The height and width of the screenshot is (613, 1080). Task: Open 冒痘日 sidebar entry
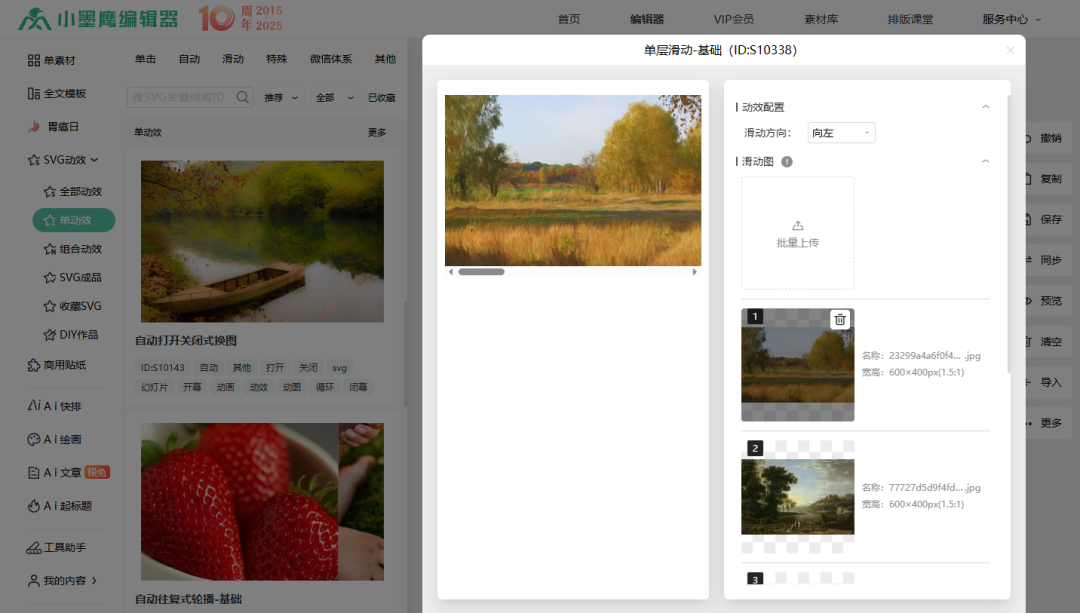pos(53,127)
